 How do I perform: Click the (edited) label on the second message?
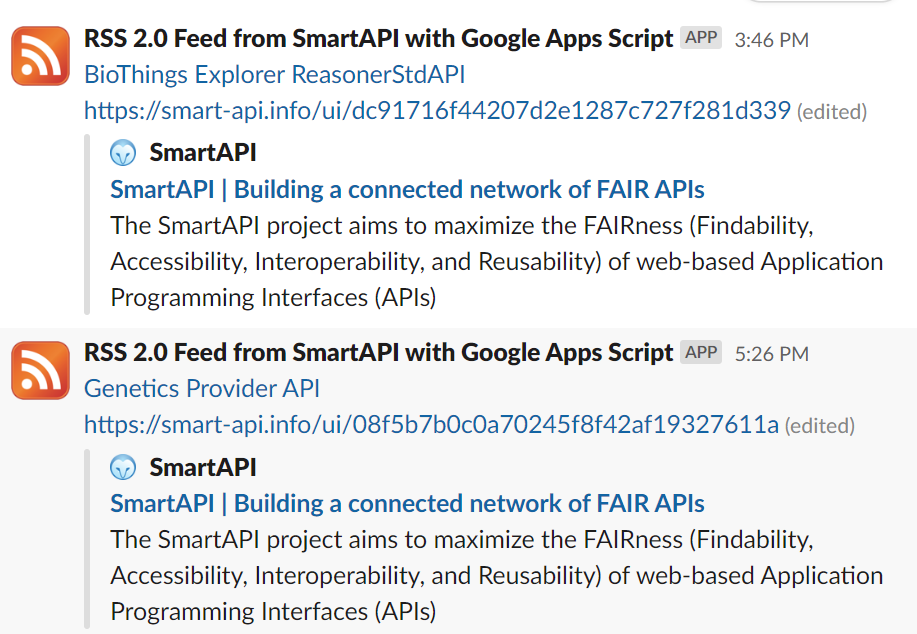coord(820,426)
